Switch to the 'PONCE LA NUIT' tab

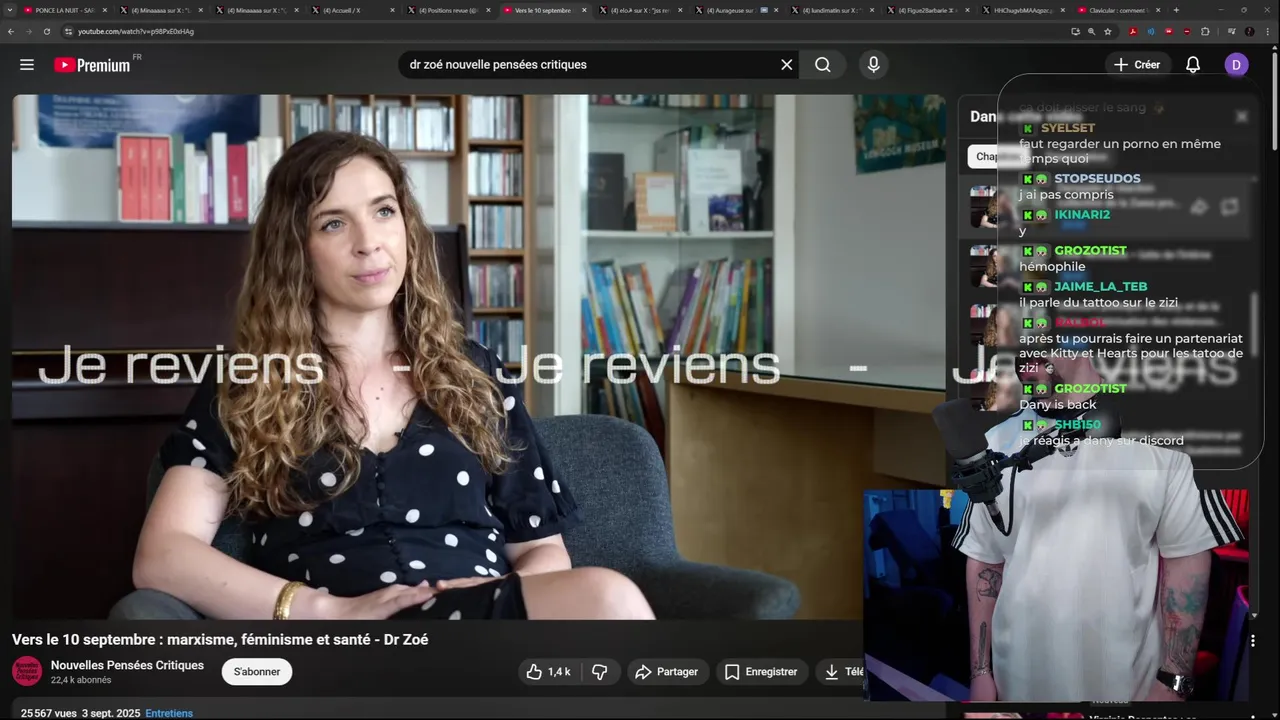pos(65,10)
